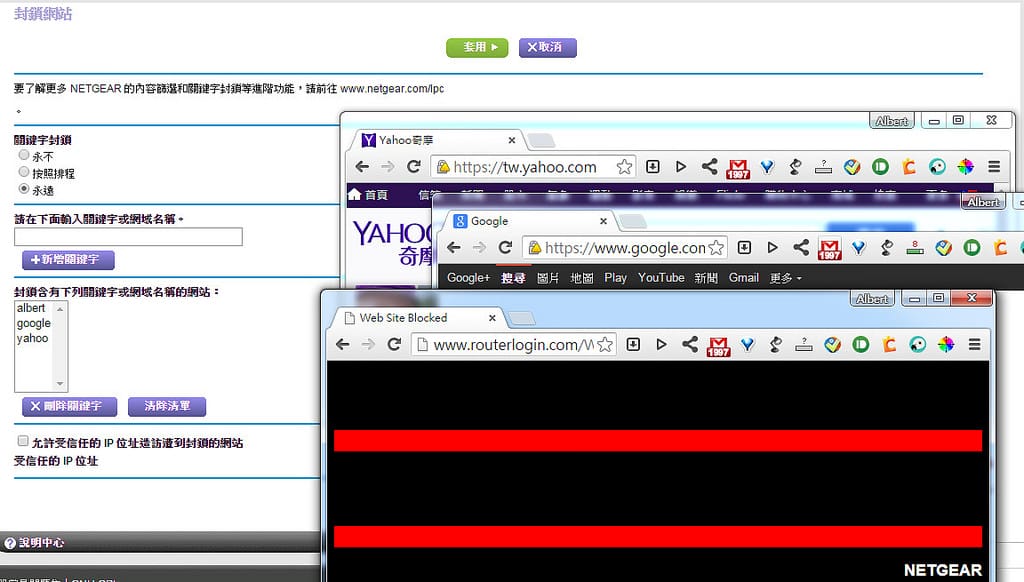Open Google+ in Google nav bar
The image size is (1024, 582).
pos(468,278)
